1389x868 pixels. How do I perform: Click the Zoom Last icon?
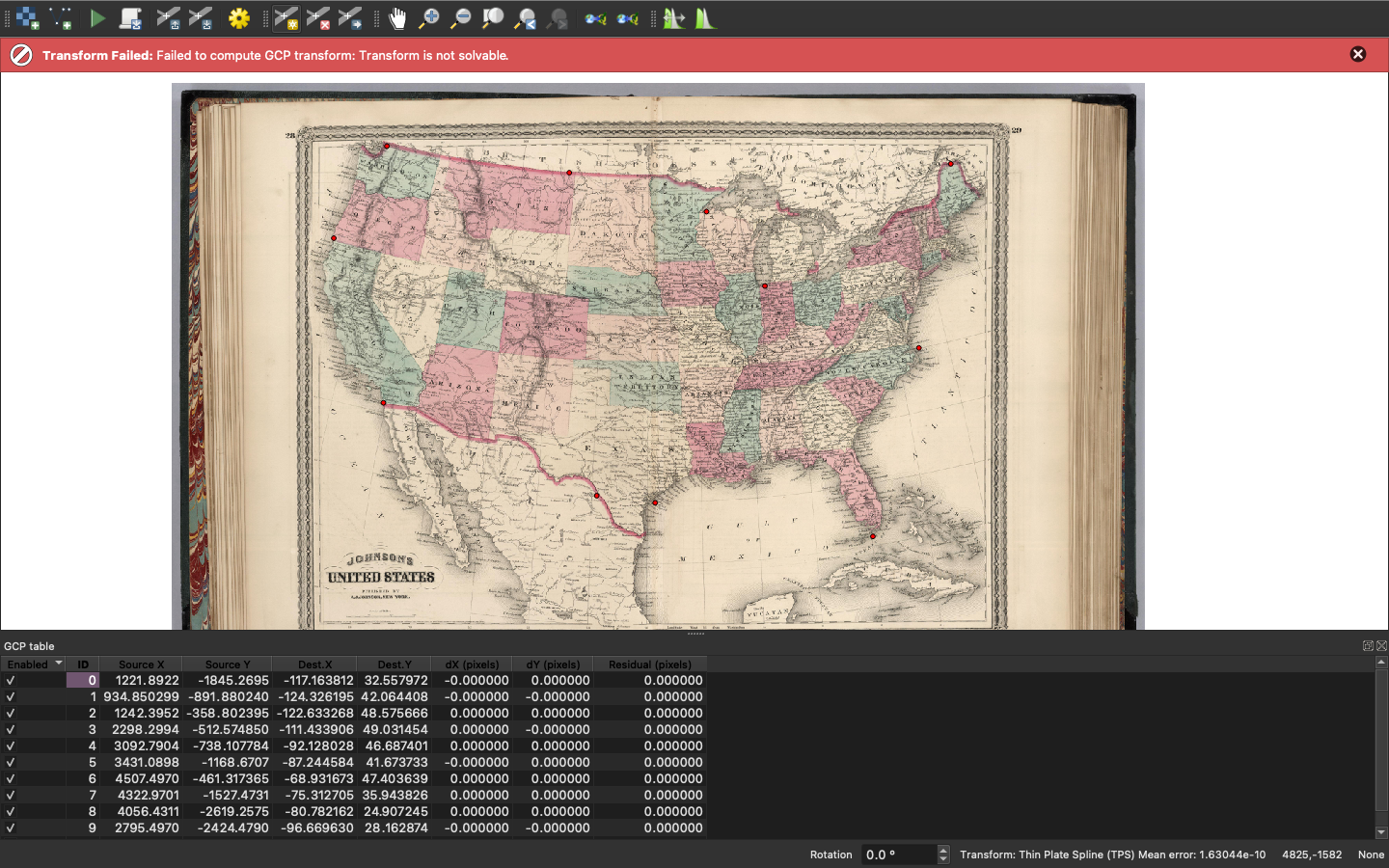[526, 18]
